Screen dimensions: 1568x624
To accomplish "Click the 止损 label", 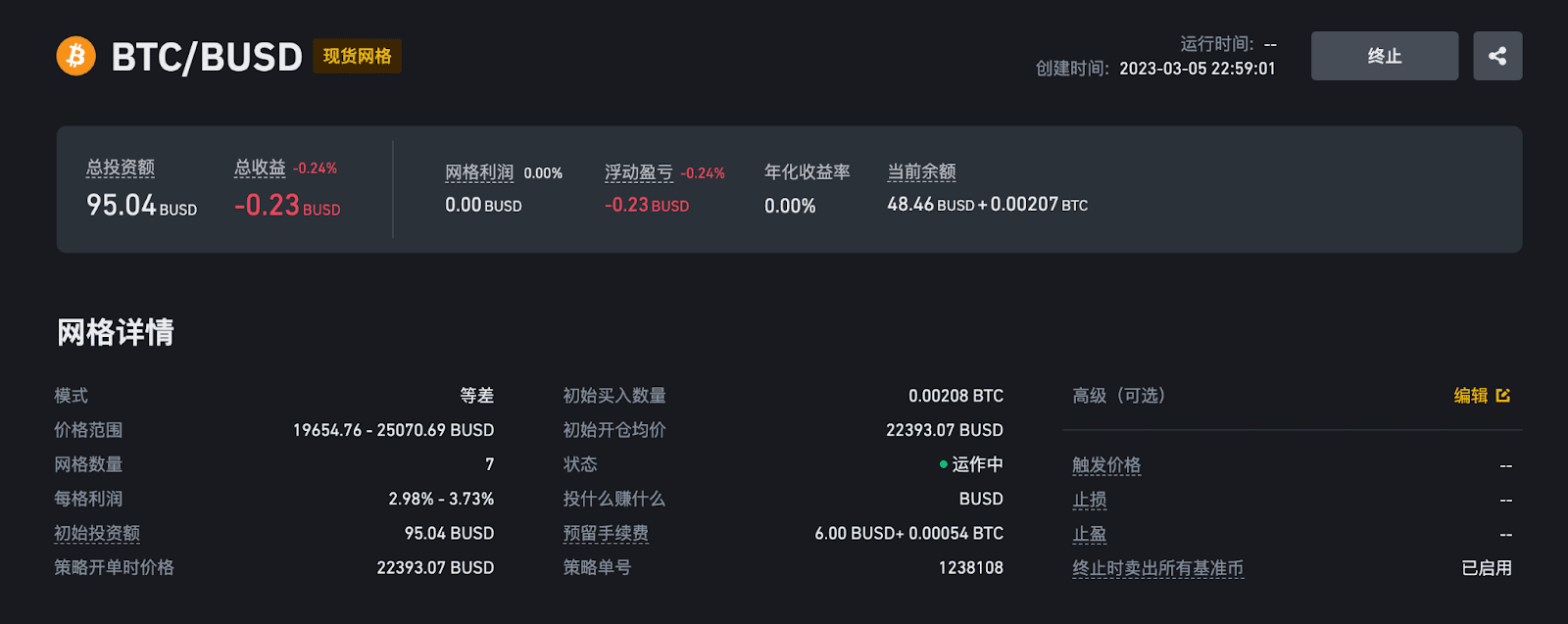I will pyautogui.click(x=1090, y=500).
